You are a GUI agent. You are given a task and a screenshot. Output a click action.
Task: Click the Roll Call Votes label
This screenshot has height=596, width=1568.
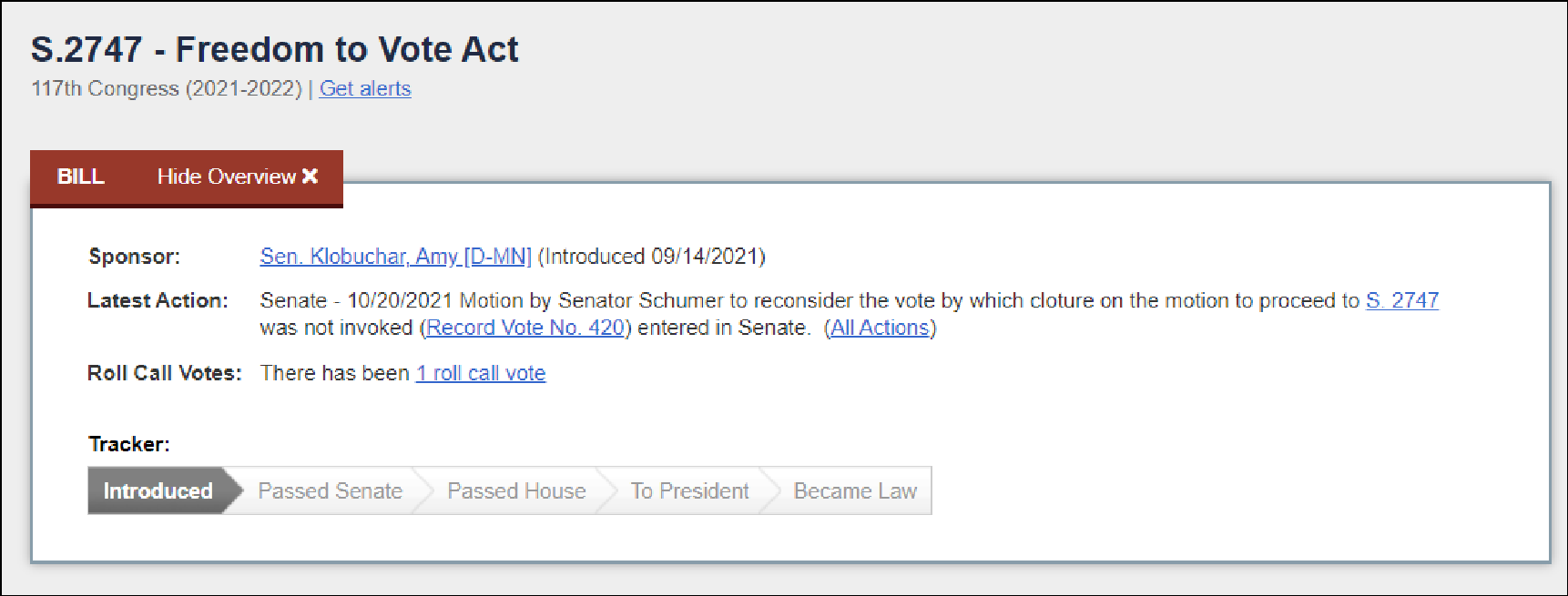coord(164,373)
